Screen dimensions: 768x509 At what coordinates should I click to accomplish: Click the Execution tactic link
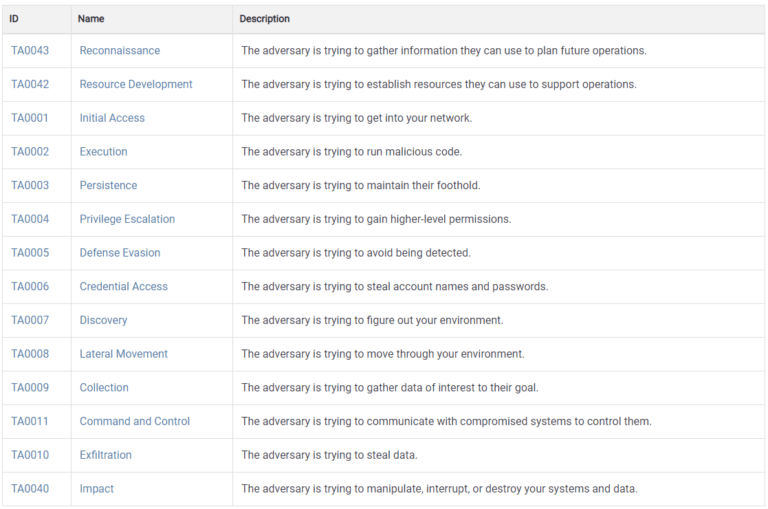103,152
